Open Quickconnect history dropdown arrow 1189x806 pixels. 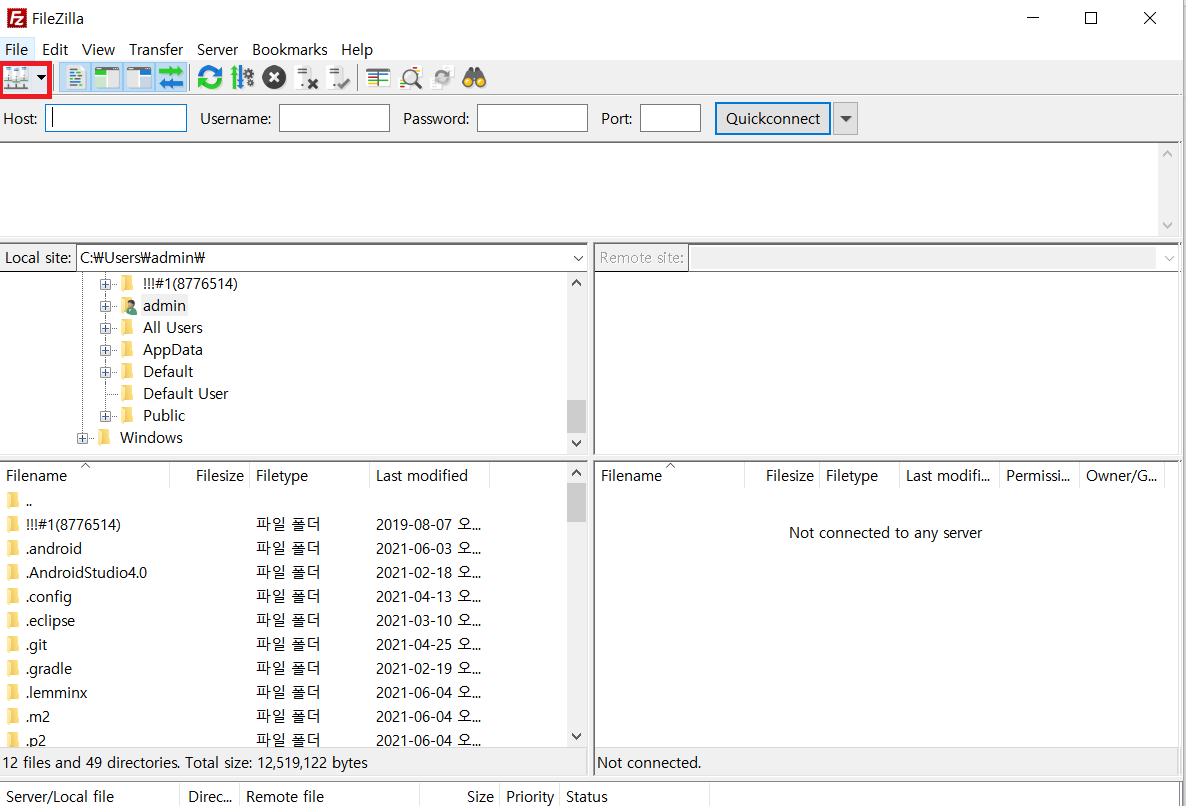click(x=845, y=119)
